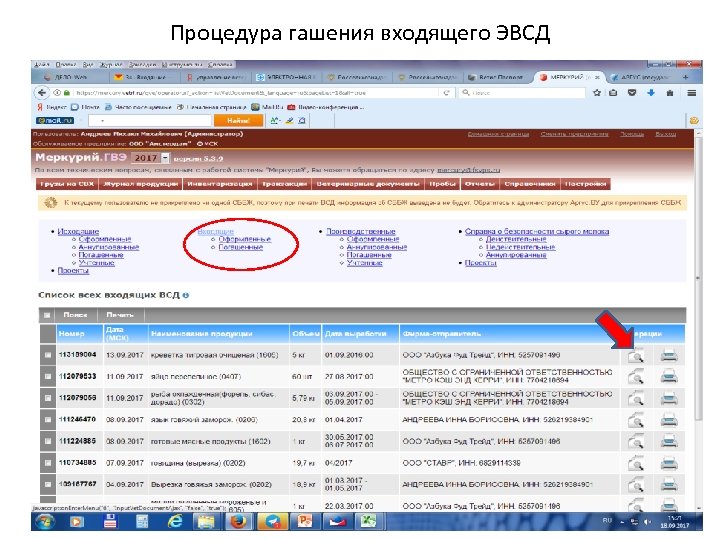Click Печать button in table toolbar
The image size is (720, 540).
(x=120, y=315)
